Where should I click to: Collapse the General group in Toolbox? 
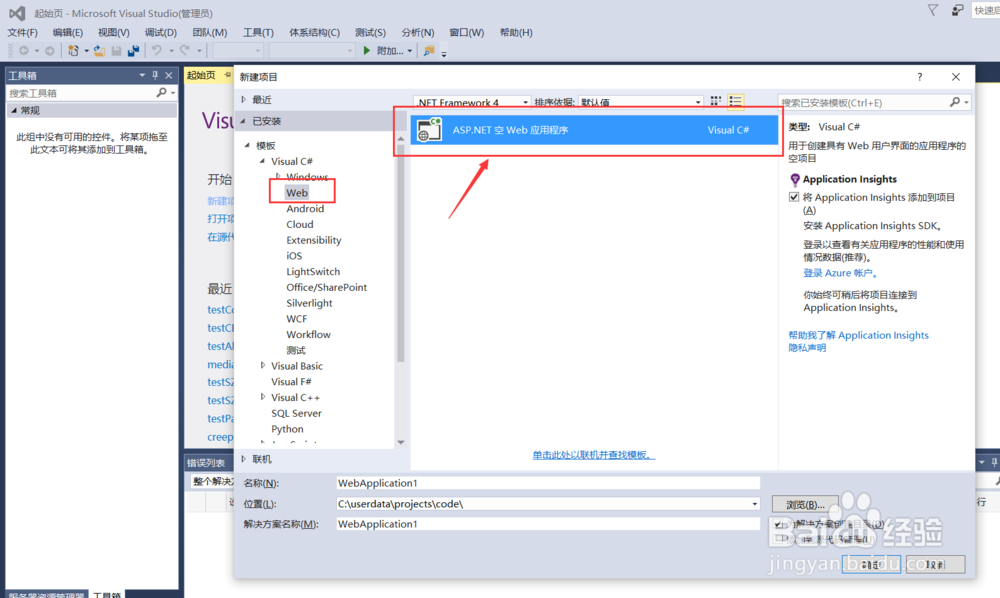click(x=14, y=110)
